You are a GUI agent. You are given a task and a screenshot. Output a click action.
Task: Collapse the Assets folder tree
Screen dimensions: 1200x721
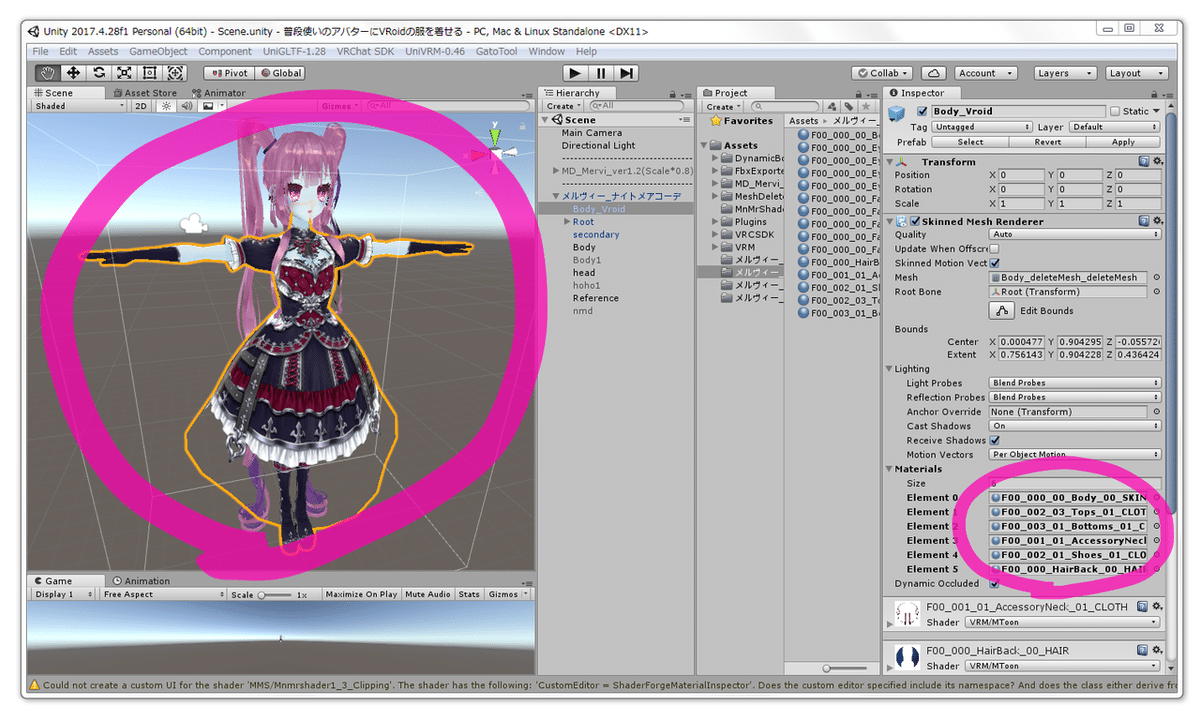point(703,146)
